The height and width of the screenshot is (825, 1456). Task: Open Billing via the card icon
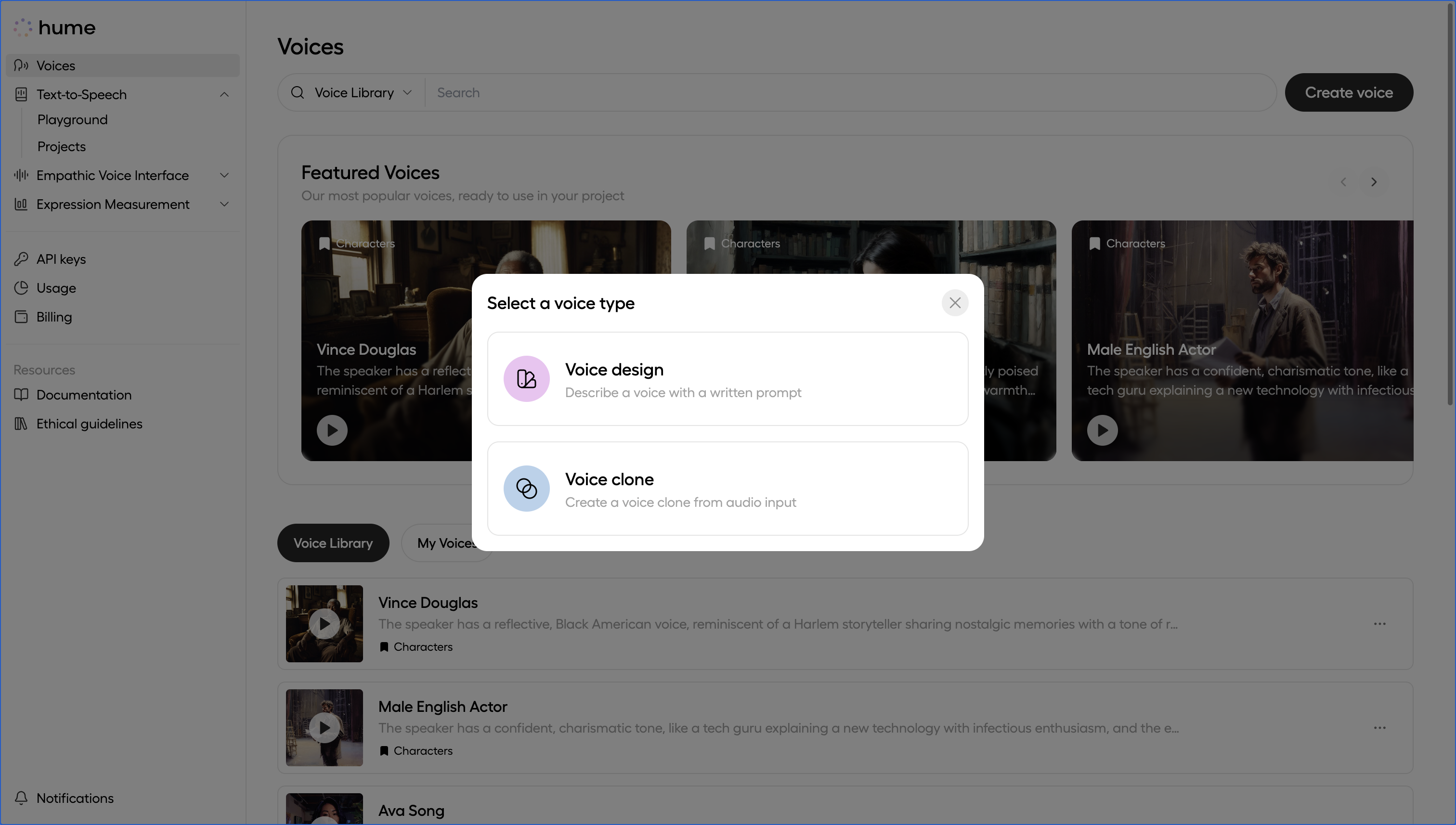tap(21, 317)
